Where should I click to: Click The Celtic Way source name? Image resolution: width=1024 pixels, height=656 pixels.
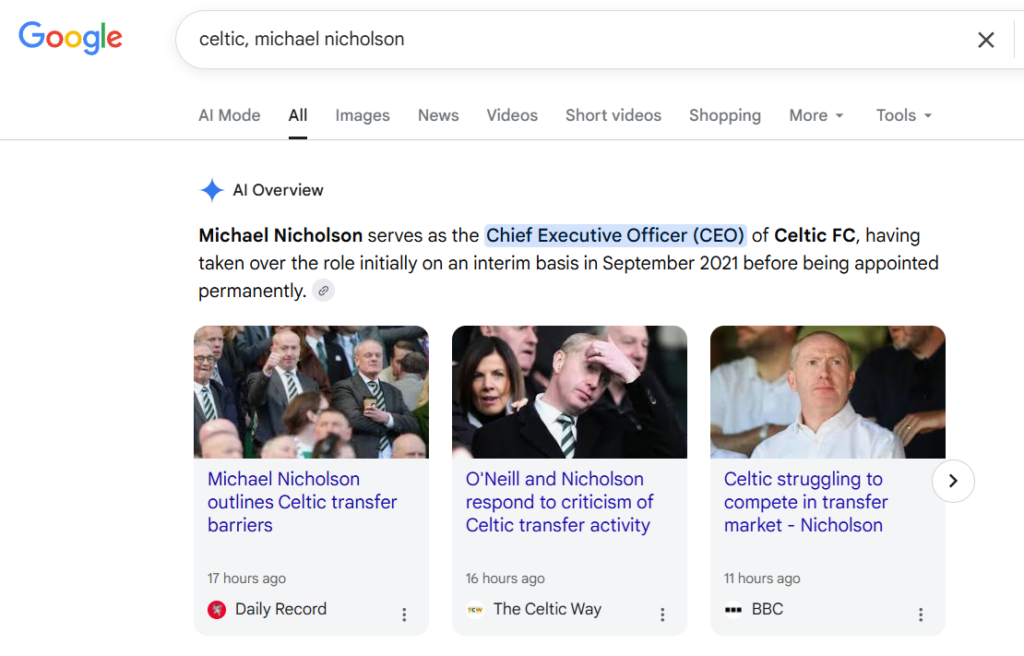[x=547, y=609]
